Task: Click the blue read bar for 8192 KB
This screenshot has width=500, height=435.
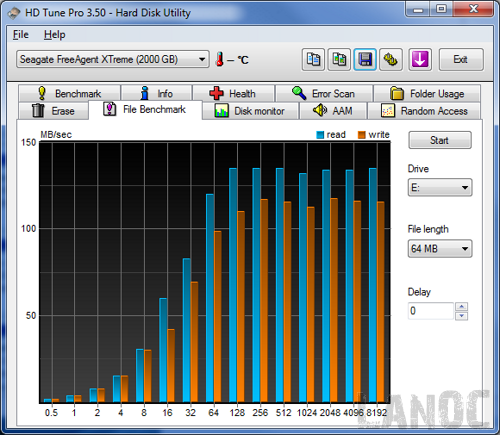Action: [373, 285]
